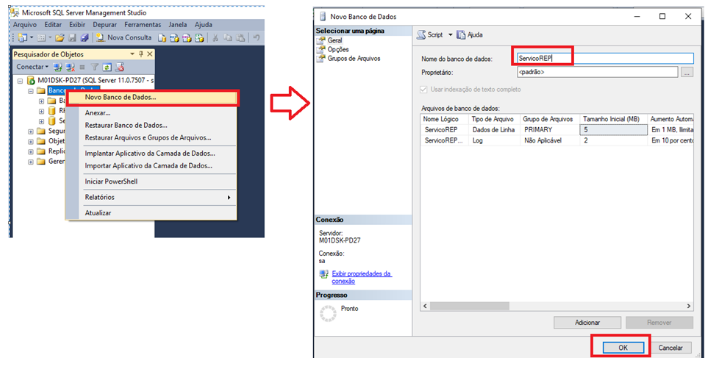Click the M01DSK-PD27 server icon in the tree
The width and height of the screenshot is (712, 370).
pos(31,80)
